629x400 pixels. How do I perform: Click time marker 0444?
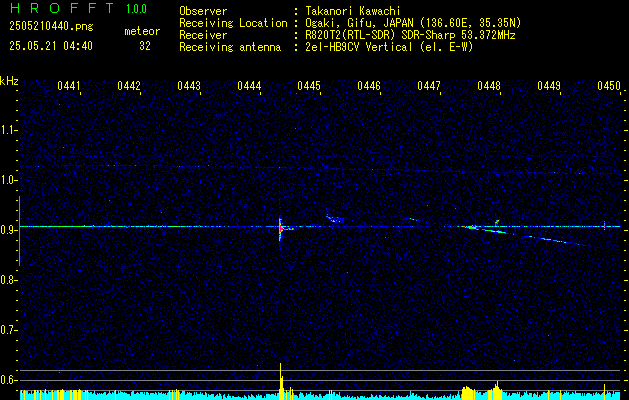(x=249, y=86)
